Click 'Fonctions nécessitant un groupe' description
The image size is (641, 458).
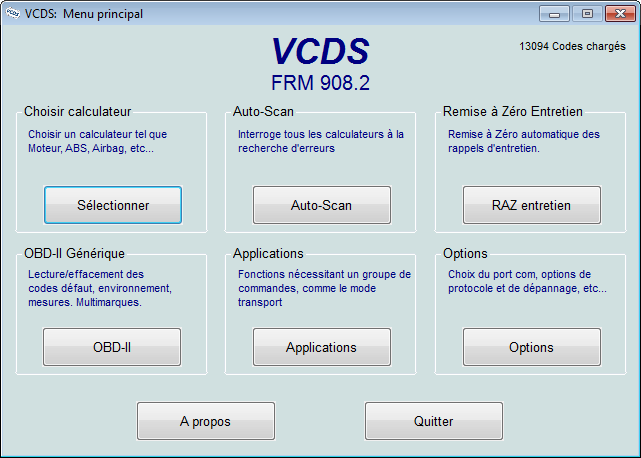pos(325,288)
